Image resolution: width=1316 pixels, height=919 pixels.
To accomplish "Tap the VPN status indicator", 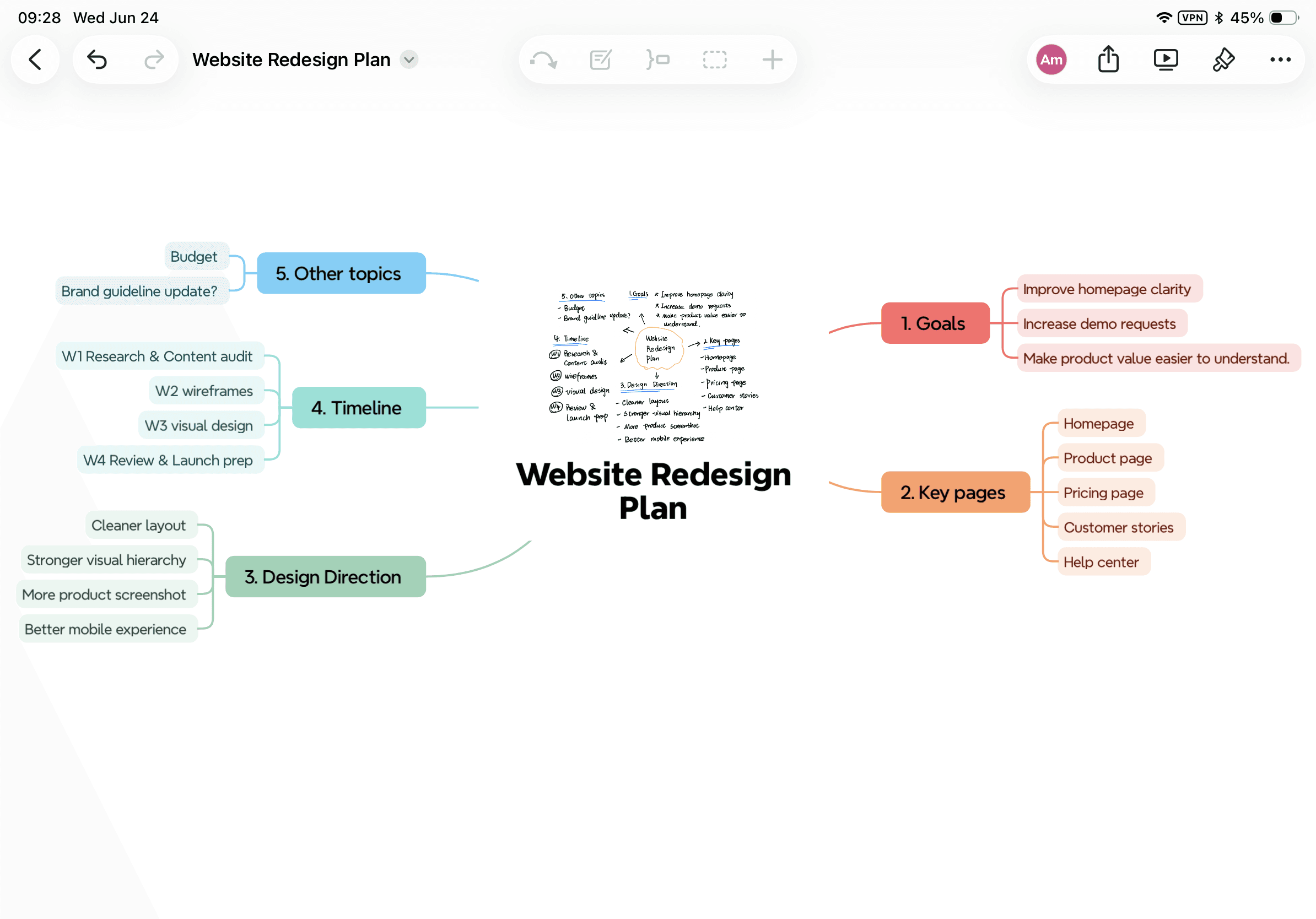I will (1192, 18).
